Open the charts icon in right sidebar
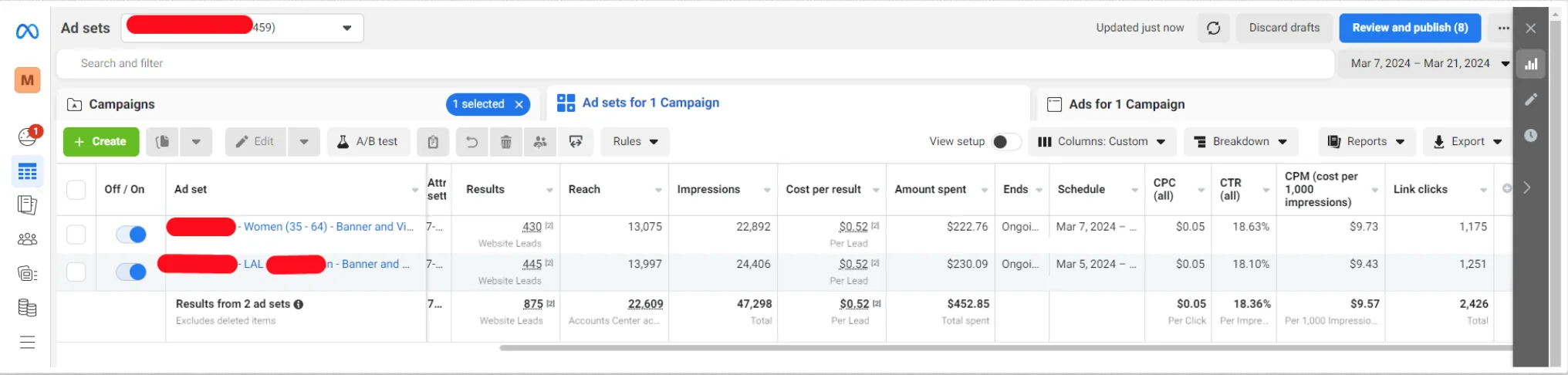The image size is (1568, 375). pos(1531,64)
